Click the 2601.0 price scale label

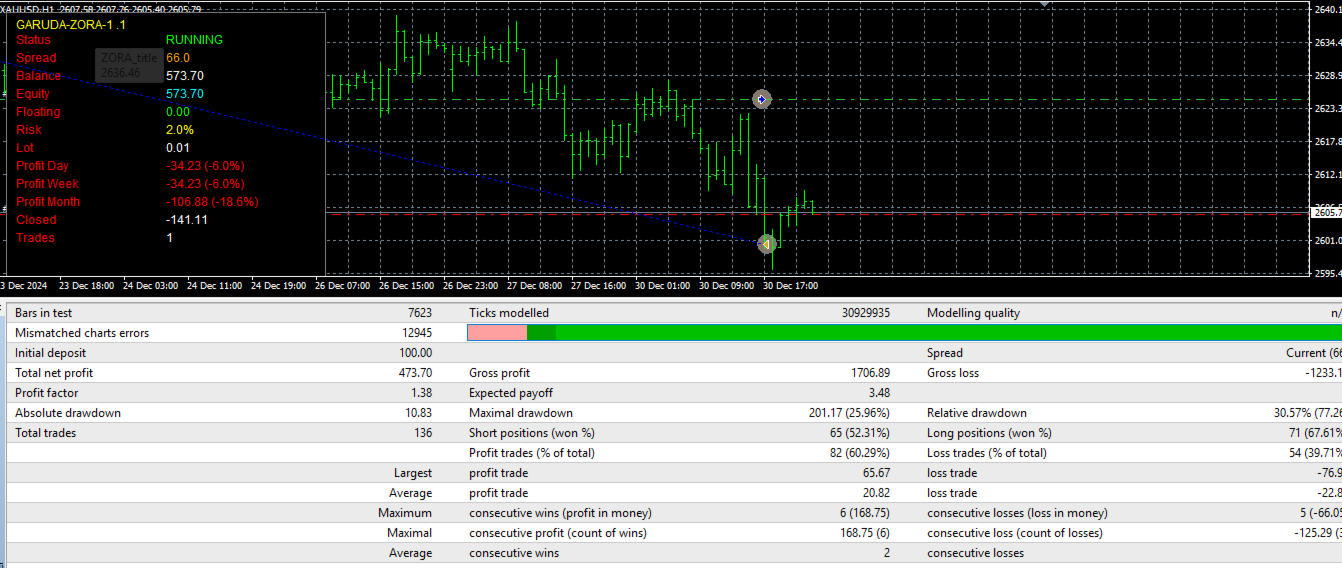pos(1326,241)
